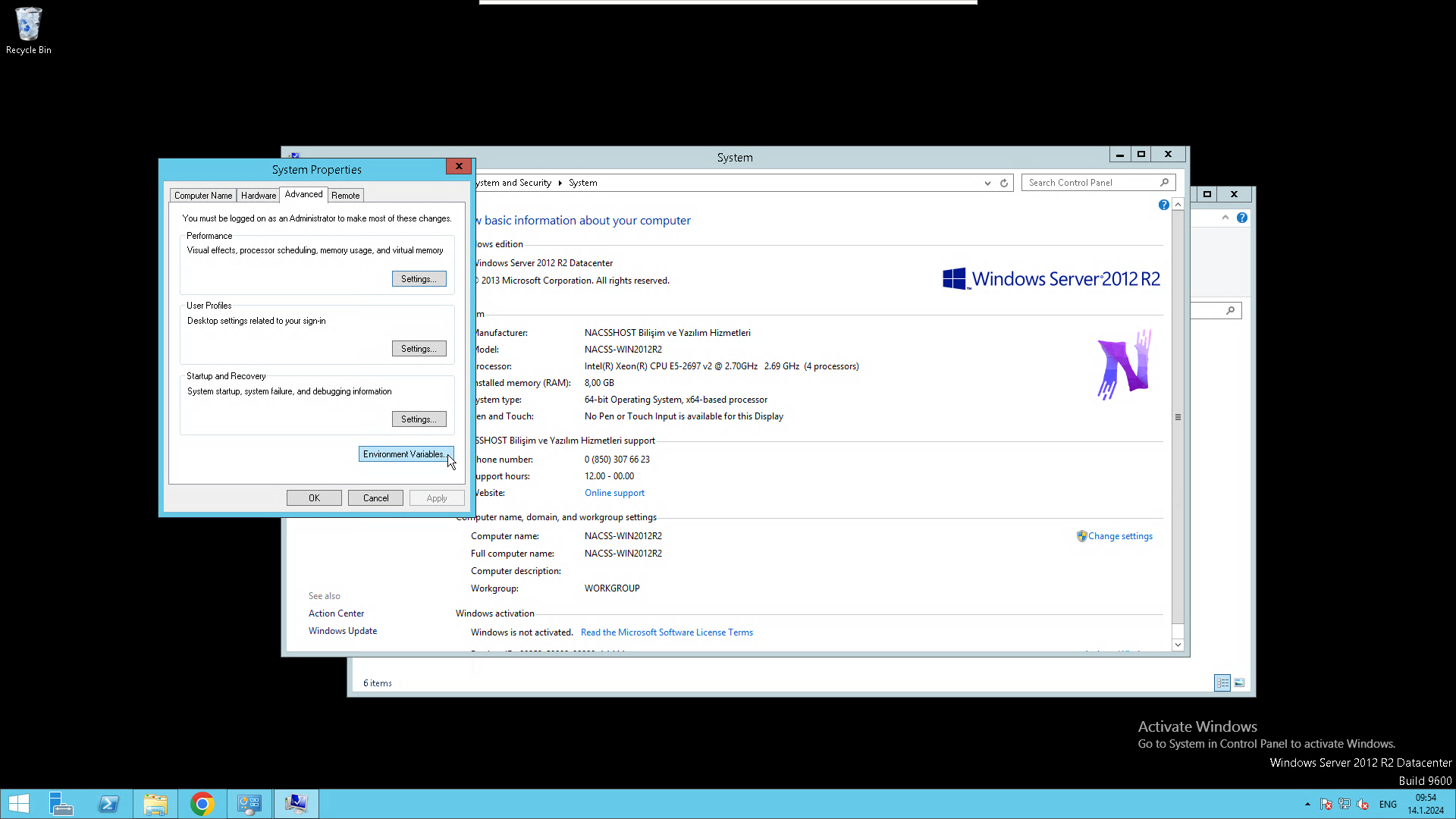
Task: Switch to the Computer Name tab
Action: tap(203, 196)
